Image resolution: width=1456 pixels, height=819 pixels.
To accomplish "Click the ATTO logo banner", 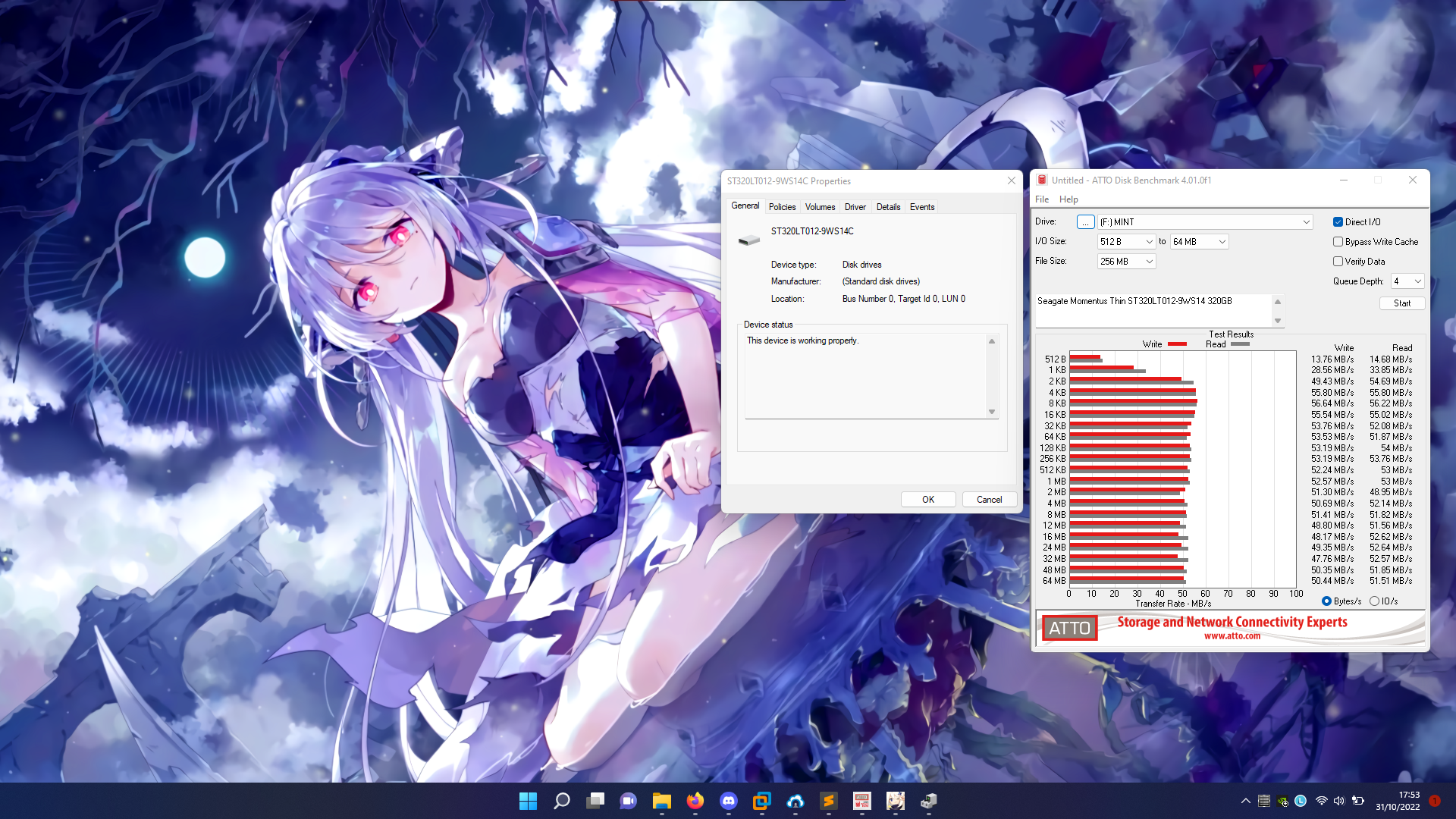I will (x=1069, y=628).
